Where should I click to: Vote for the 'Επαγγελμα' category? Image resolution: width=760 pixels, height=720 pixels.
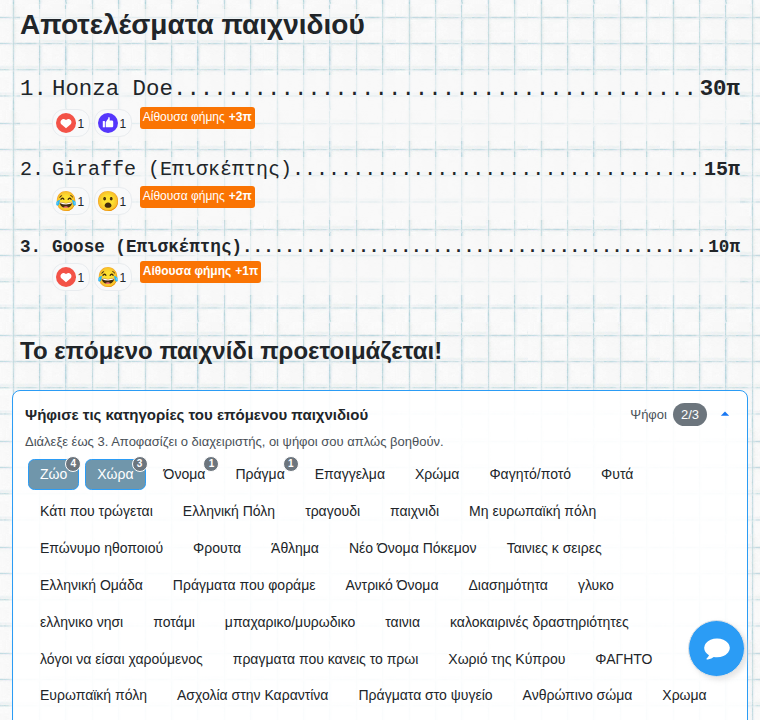click(350, 474)
